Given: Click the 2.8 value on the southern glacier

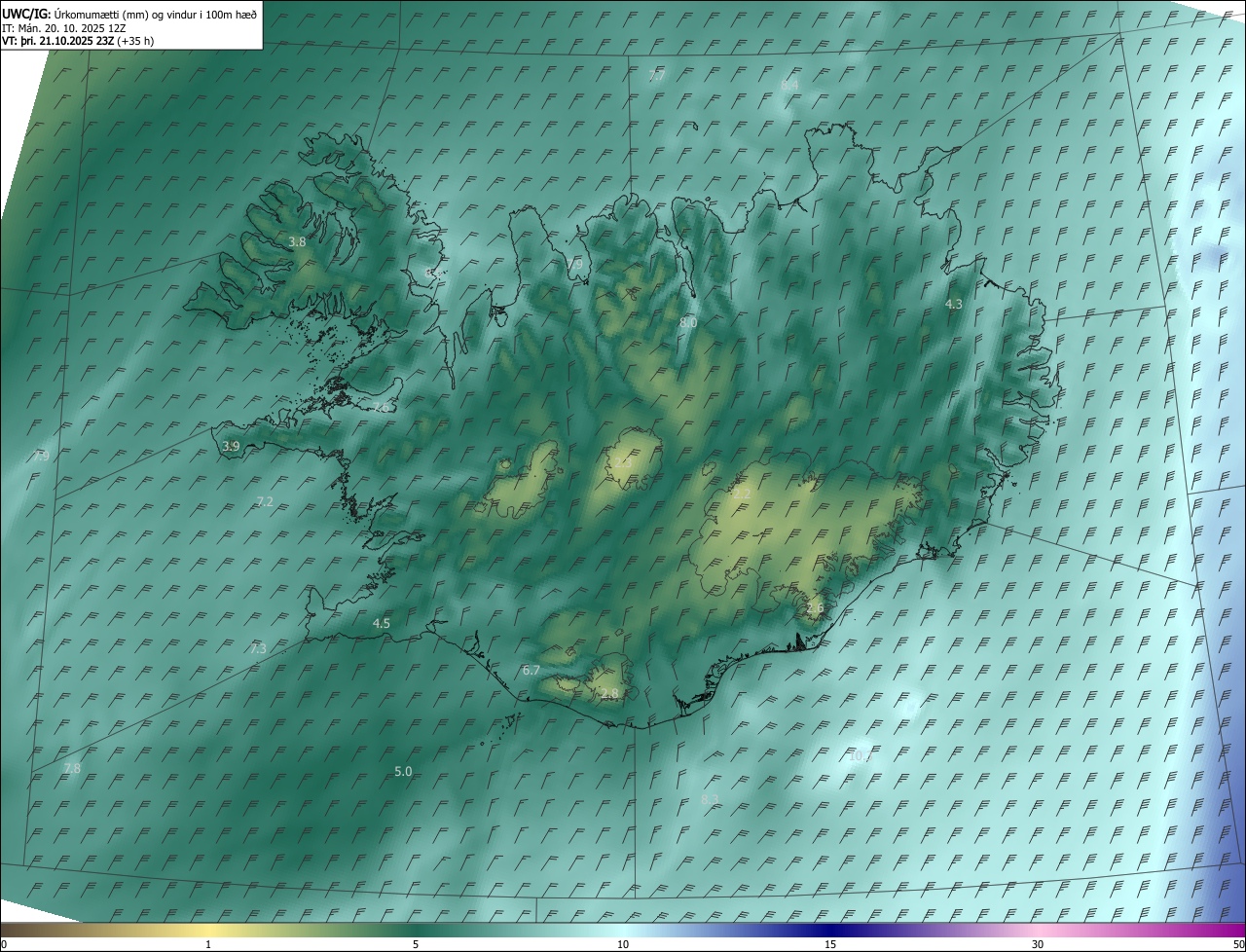Looking at the screenshot, I should click(609, 694).
